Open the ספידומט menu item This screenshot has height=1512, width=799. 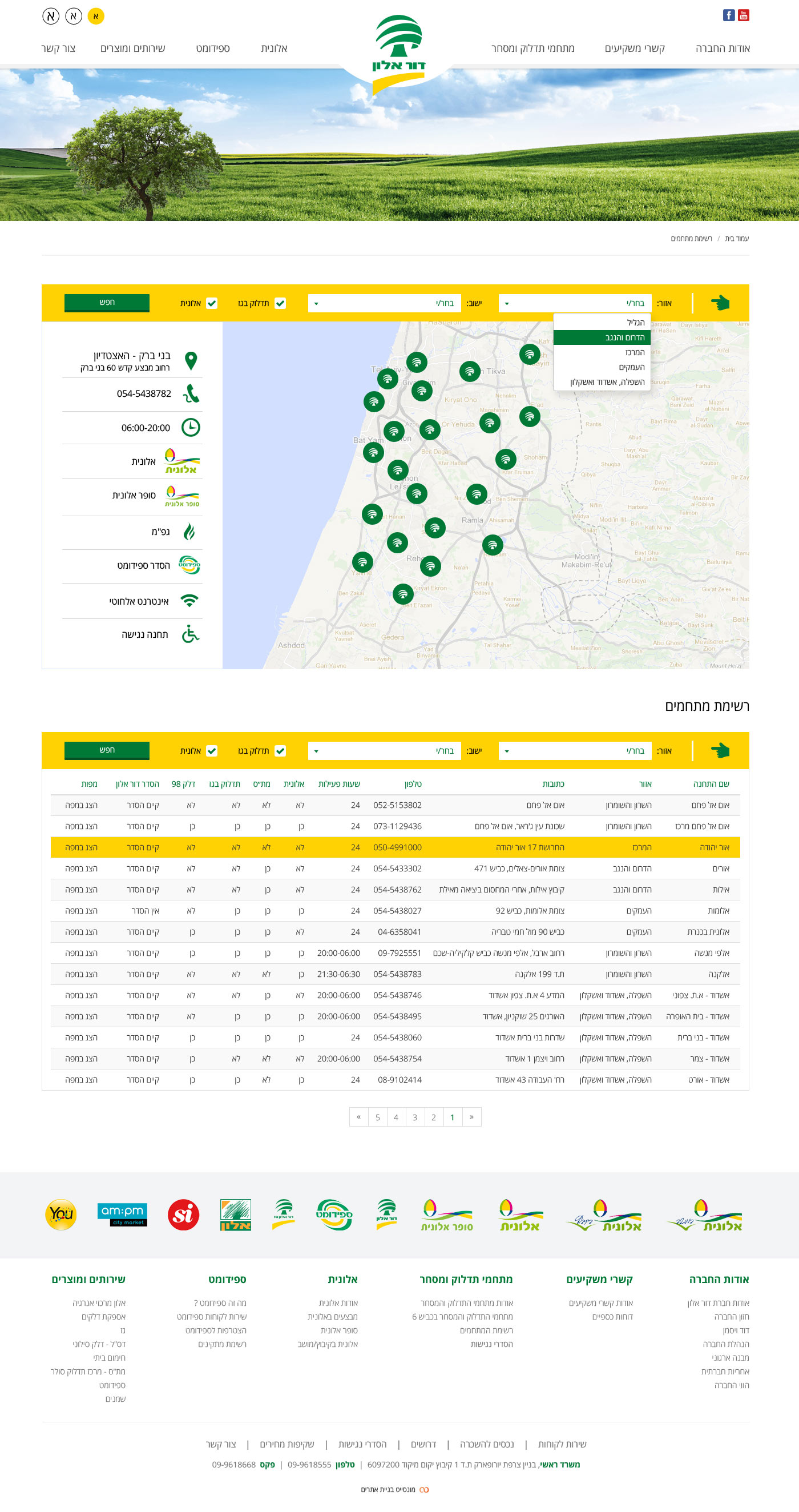212,49
